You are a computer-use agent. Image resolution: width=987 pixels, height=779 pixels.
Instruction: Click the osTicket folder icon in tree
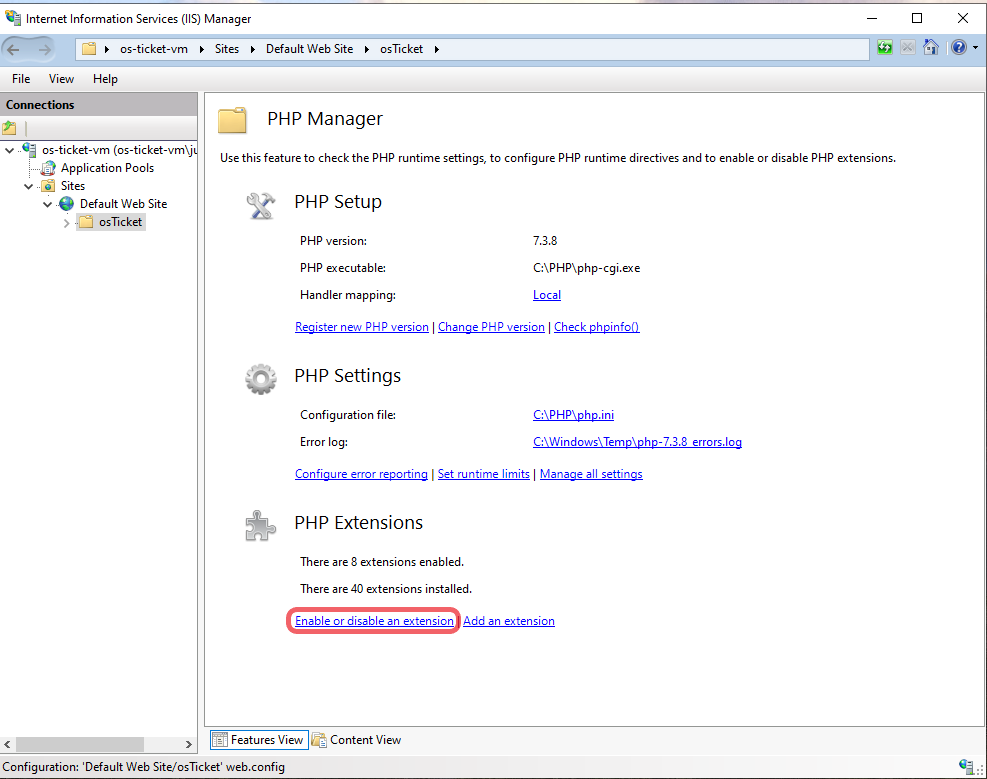(x=86, y=221)
